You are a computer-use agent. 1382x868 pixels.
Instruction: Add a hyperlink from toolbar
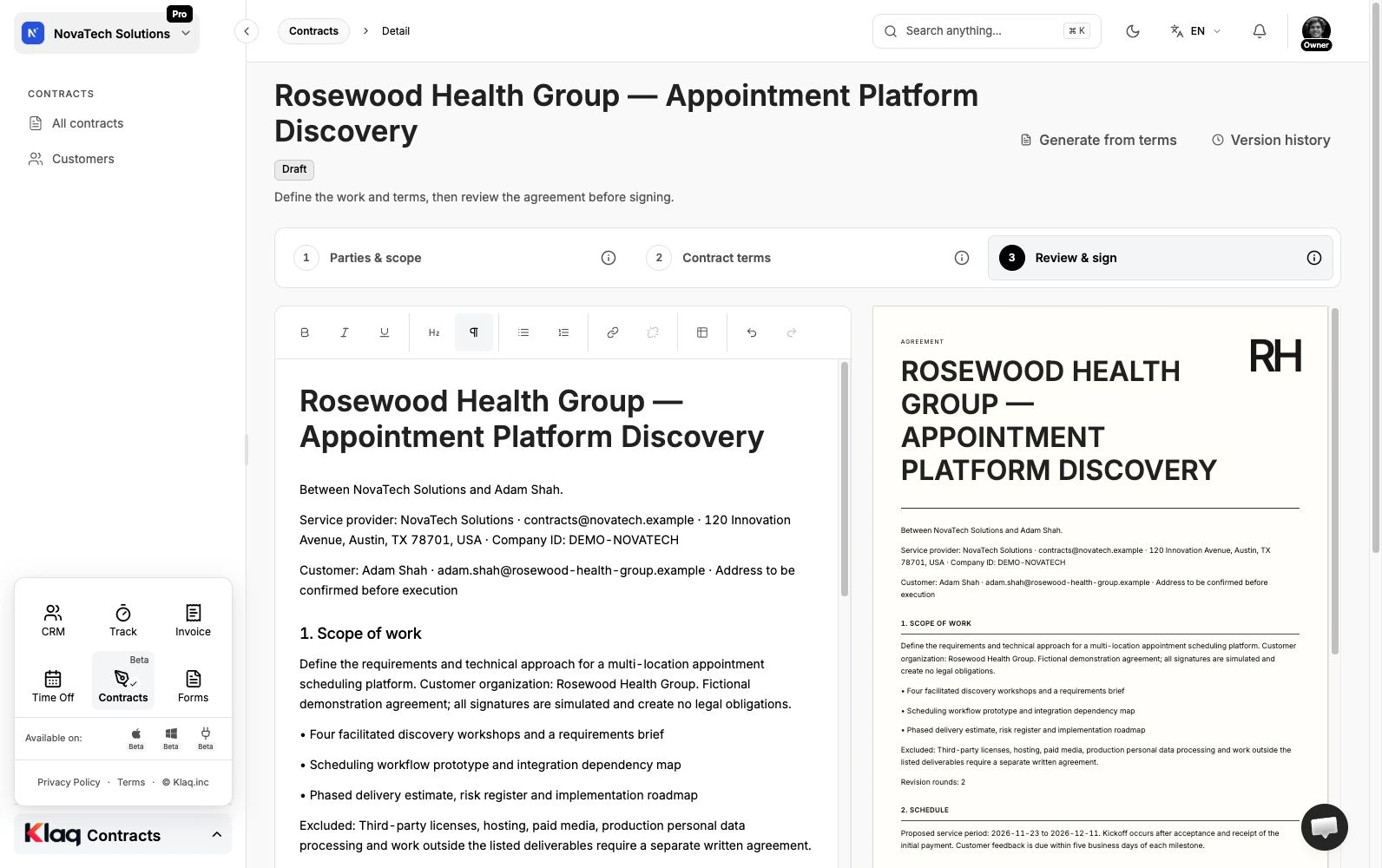click(613, 332)
